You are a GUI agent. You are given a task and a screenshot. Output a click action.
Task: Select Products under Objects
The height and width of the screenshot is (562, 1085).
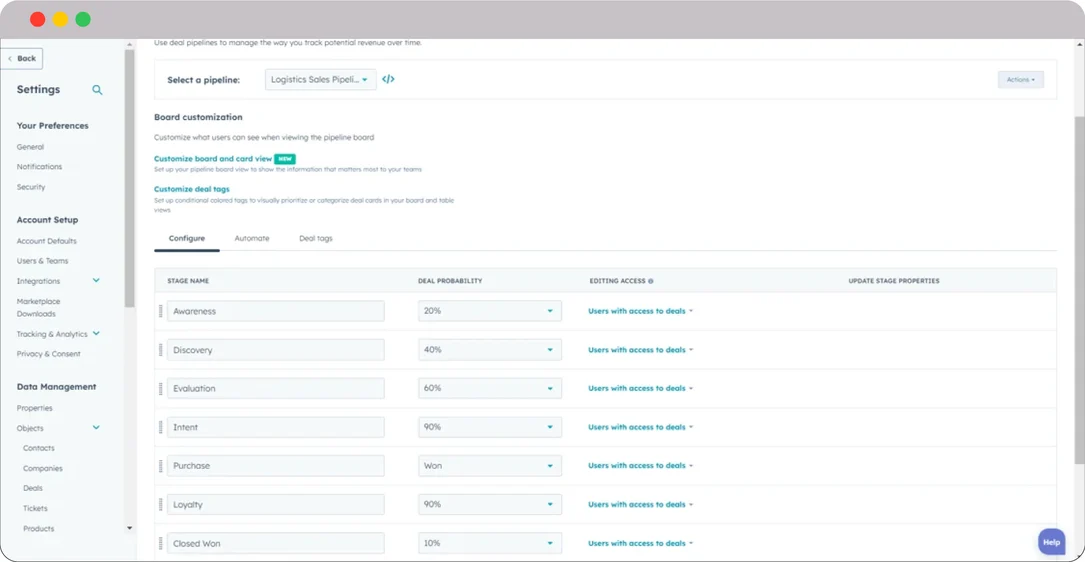coord(39,529)
